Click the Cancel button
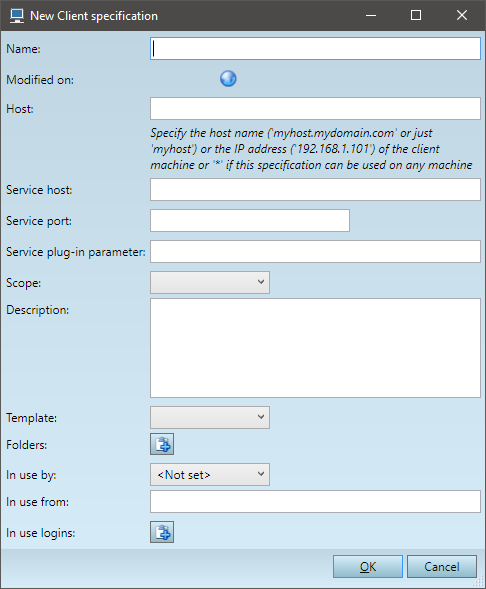This screenshot has height=589, width=486. tap(442, 566)
